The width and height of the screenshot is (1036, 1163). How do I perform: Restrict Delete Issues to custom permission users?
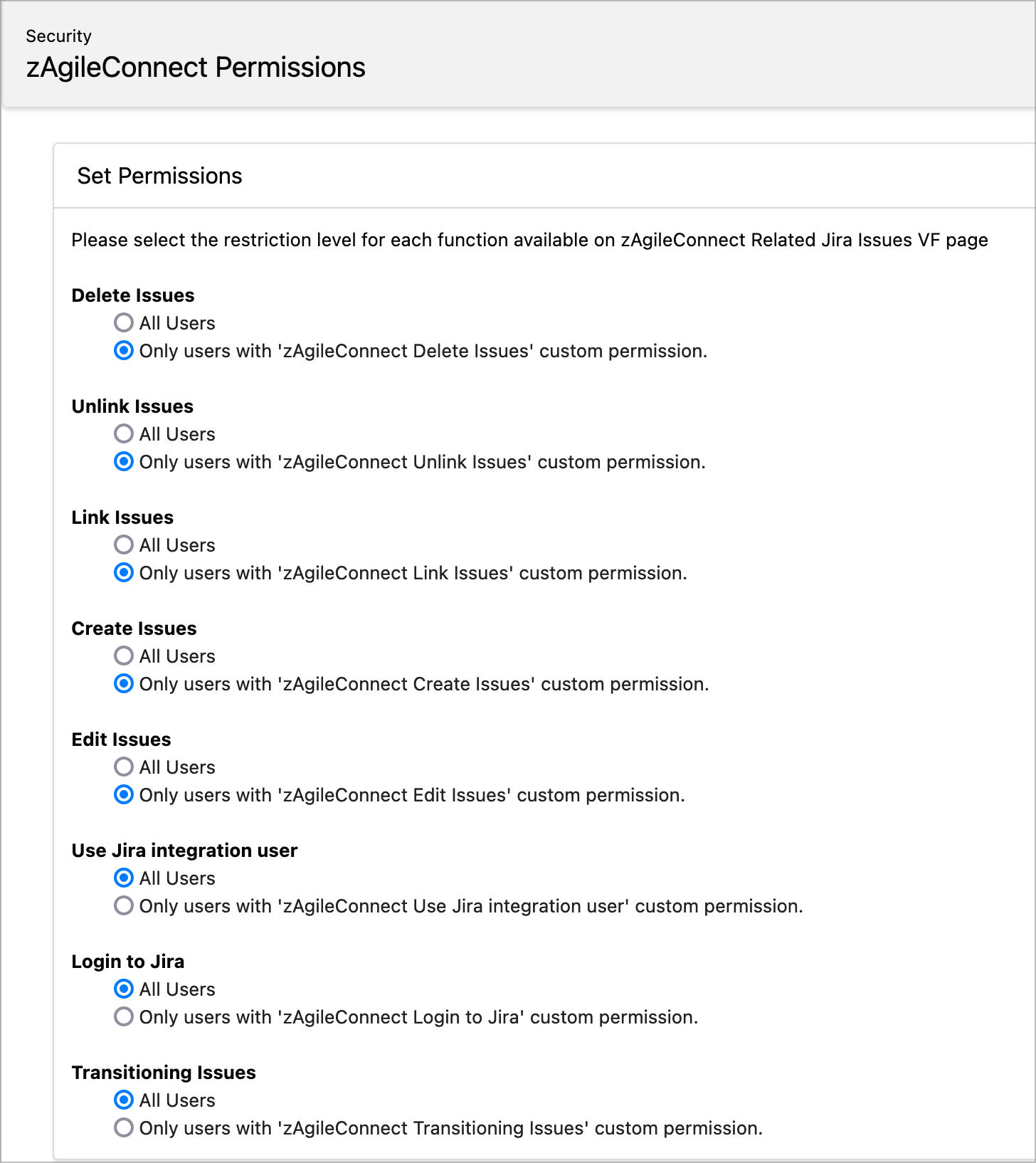pos(124,351)
